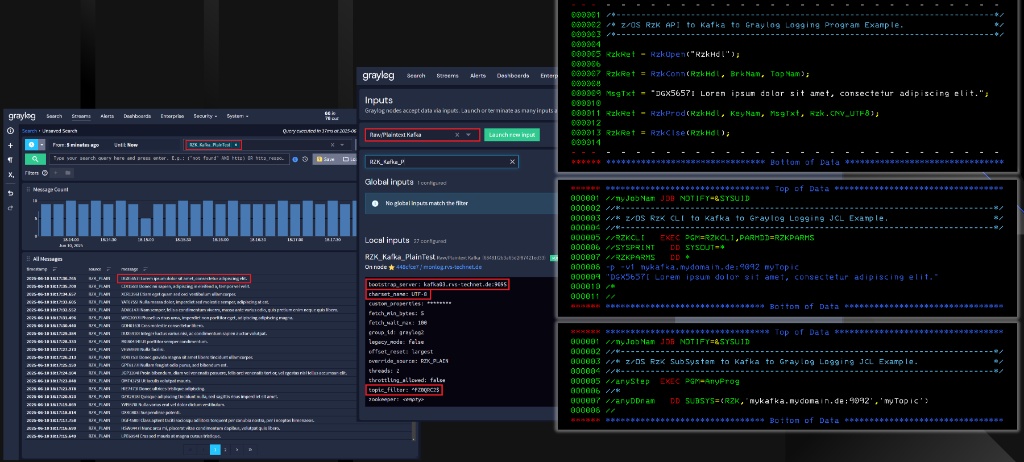Open the pilcrow description icon in search sidebar
Viewport: 1024px width, 462px height.
[x=10, y=160]
